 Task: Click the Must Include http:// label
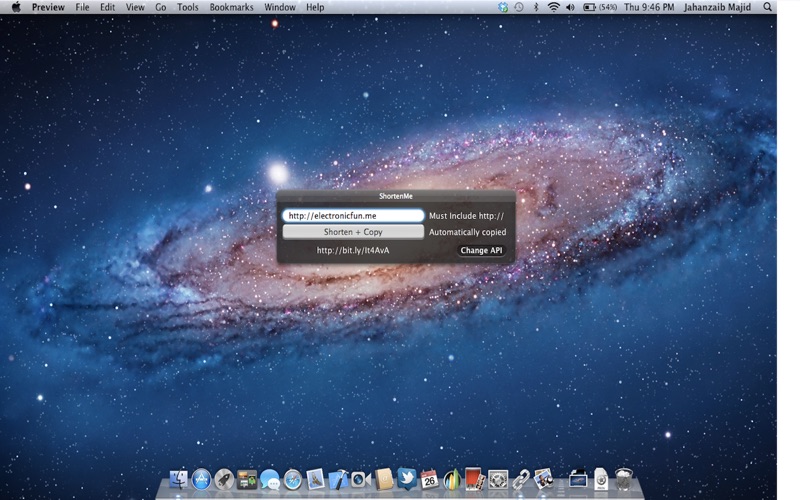[466, 216]
